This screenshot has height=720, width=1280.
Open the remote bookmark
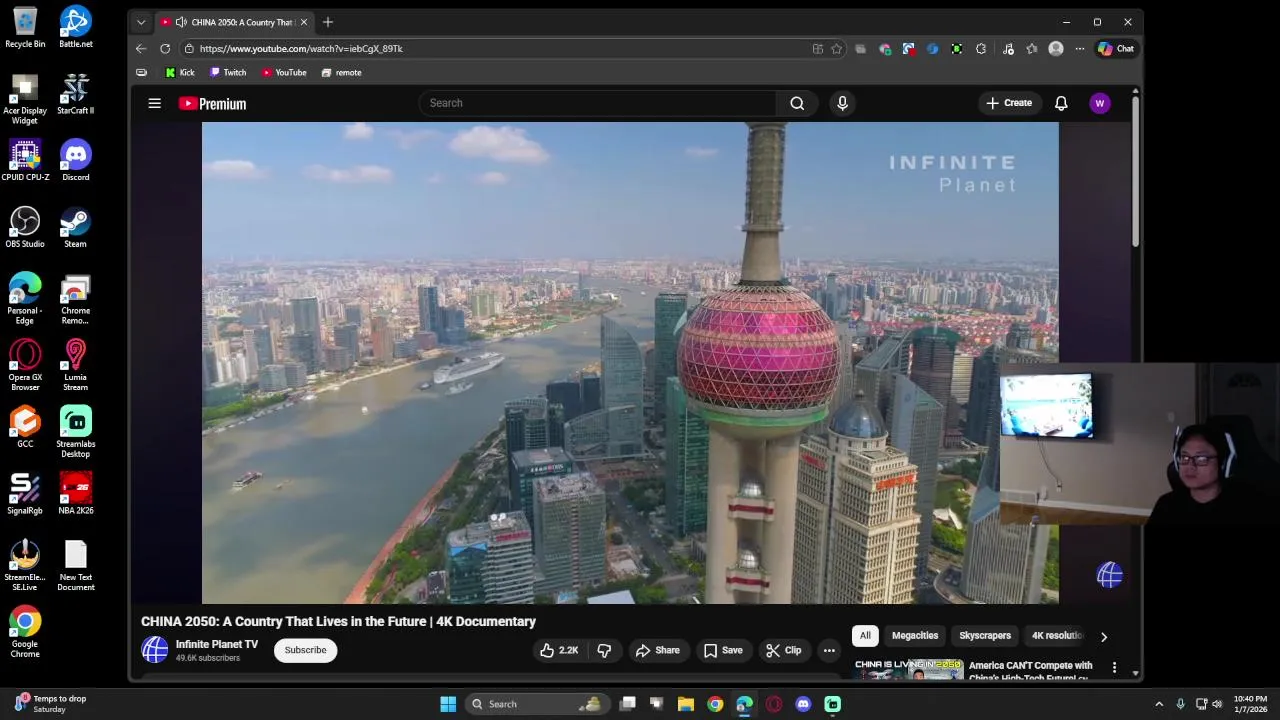(341, 73)
